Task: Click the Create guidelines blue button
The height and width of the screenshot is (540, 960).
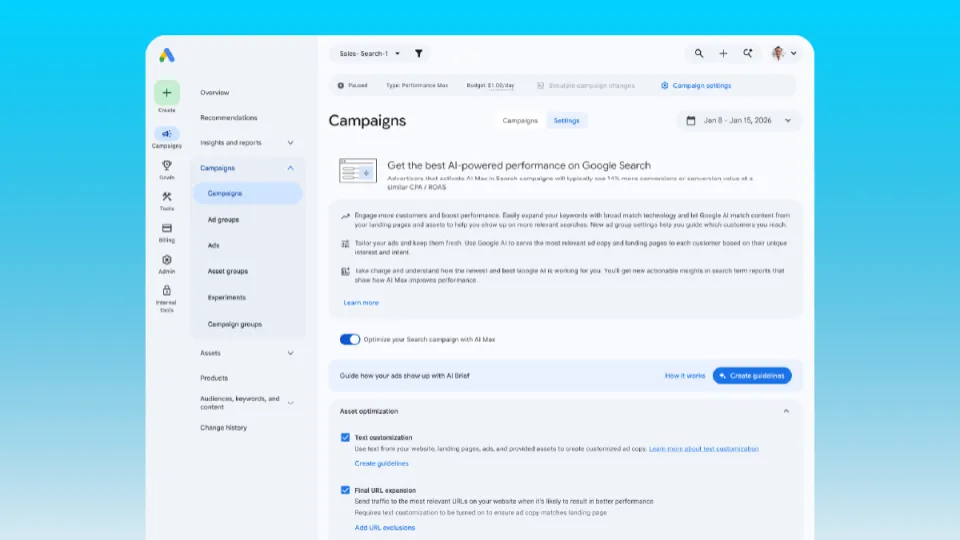Action: pos(752,376)
